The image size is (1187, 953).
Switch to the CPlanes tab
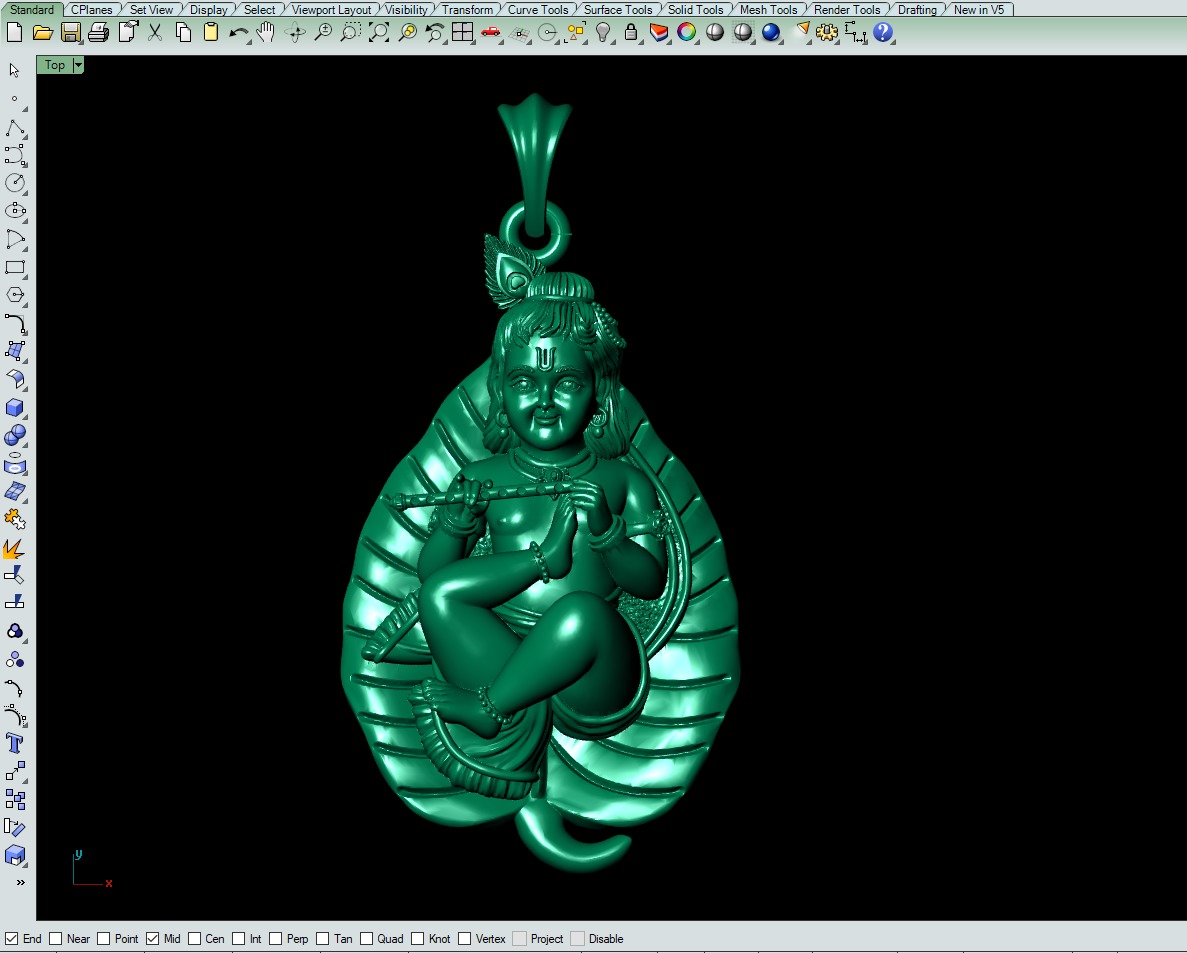click(92, 10)
